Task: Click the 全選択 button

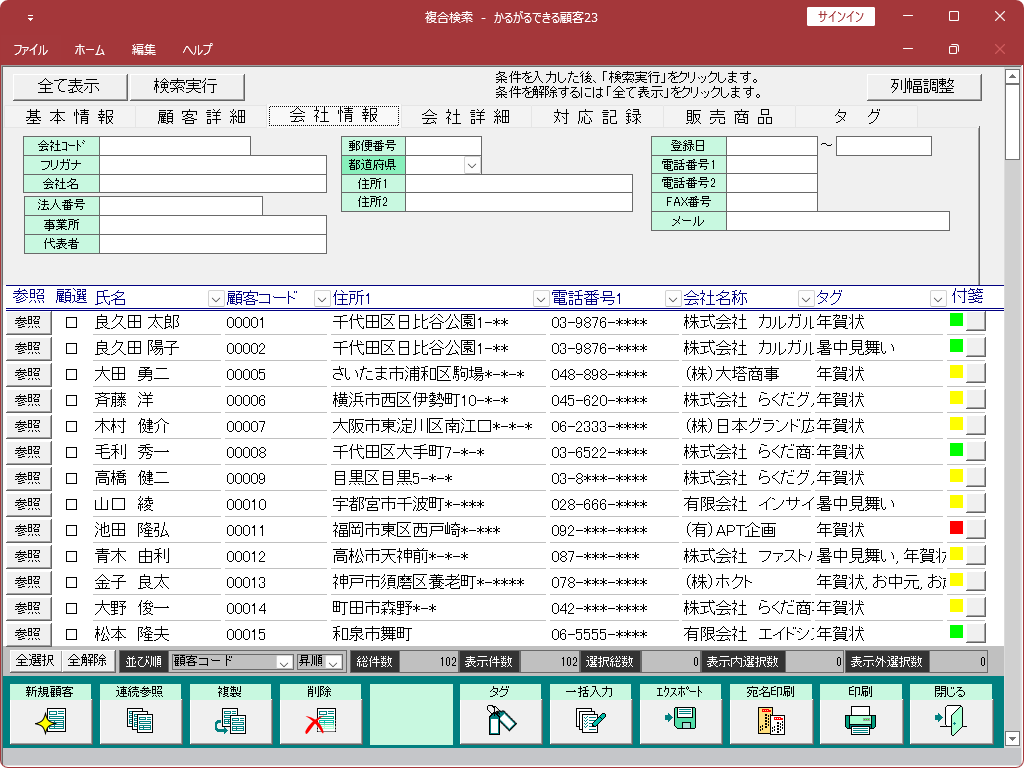Action: point(35,661)
